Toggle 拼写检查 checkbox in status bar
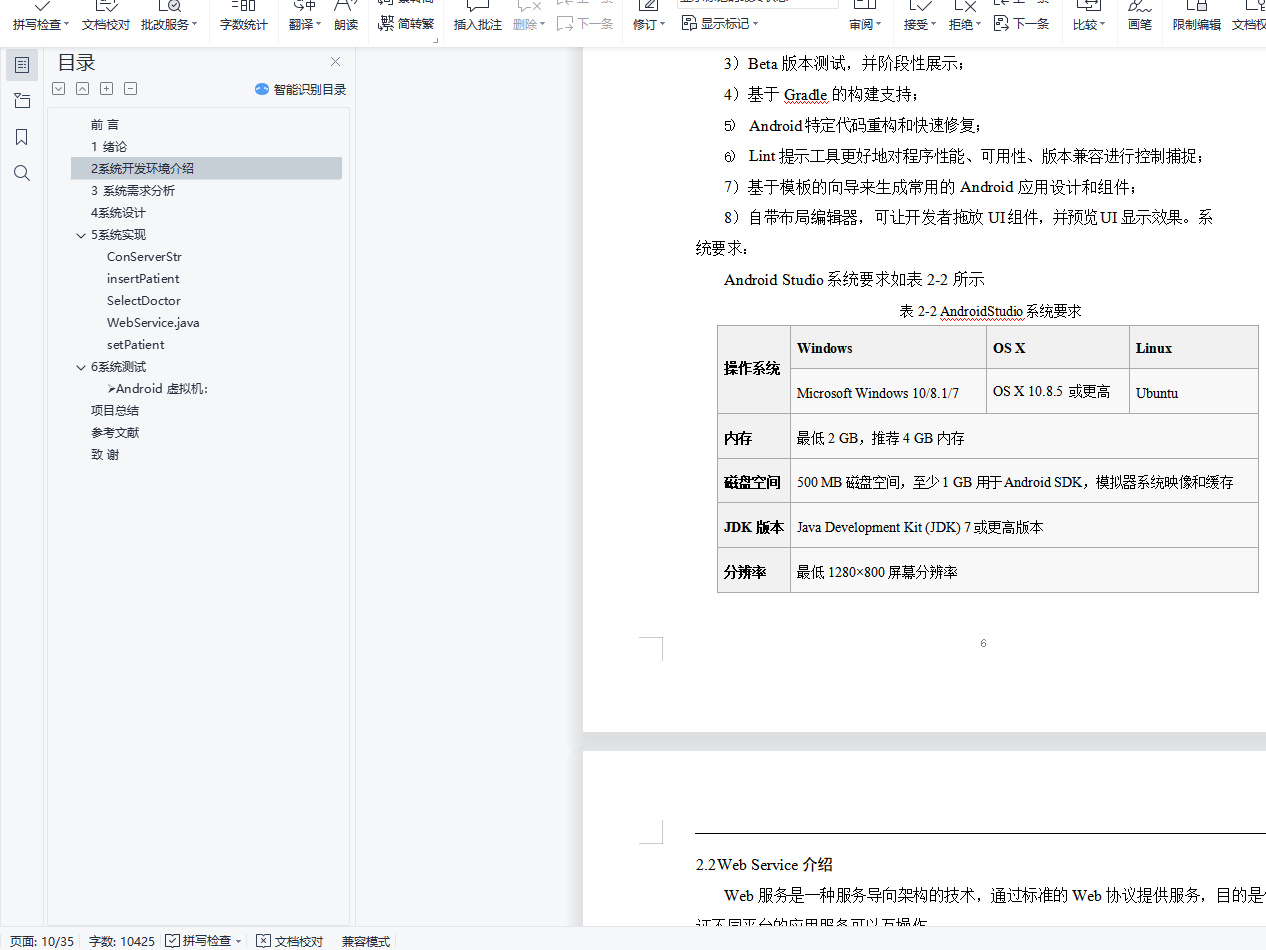This screenshot has width=1266, height=950. click(x=173, y=941)
